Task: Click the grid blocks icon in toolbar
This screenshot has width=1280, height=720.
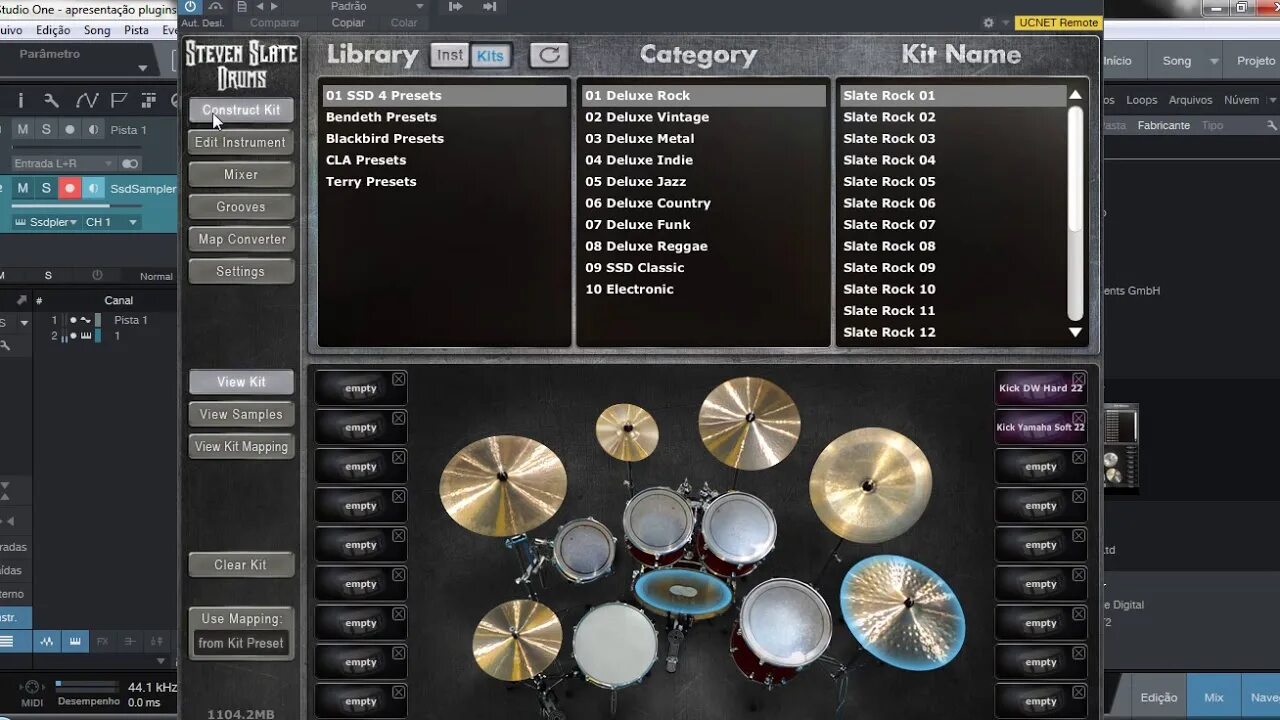Action: pos(149,100)
